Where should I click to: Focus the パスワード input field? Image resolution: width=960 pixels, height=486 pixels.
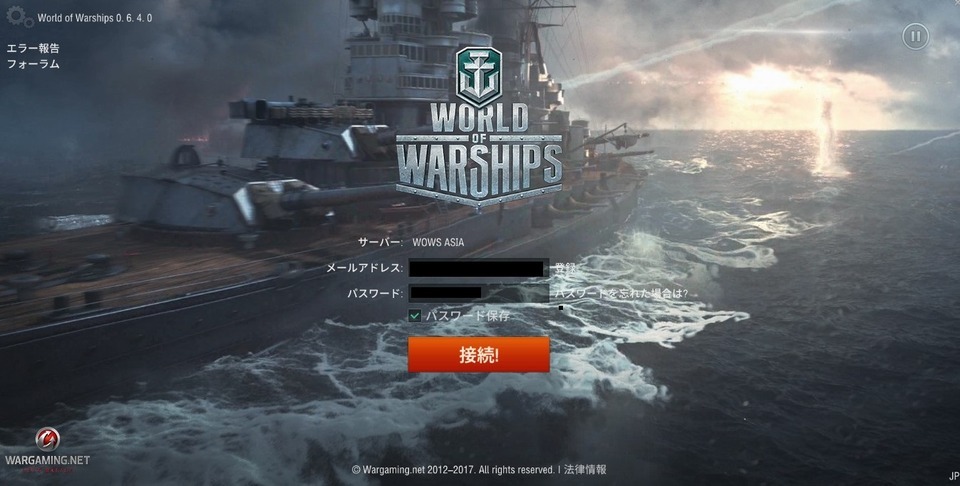click(x=479, y=293)
